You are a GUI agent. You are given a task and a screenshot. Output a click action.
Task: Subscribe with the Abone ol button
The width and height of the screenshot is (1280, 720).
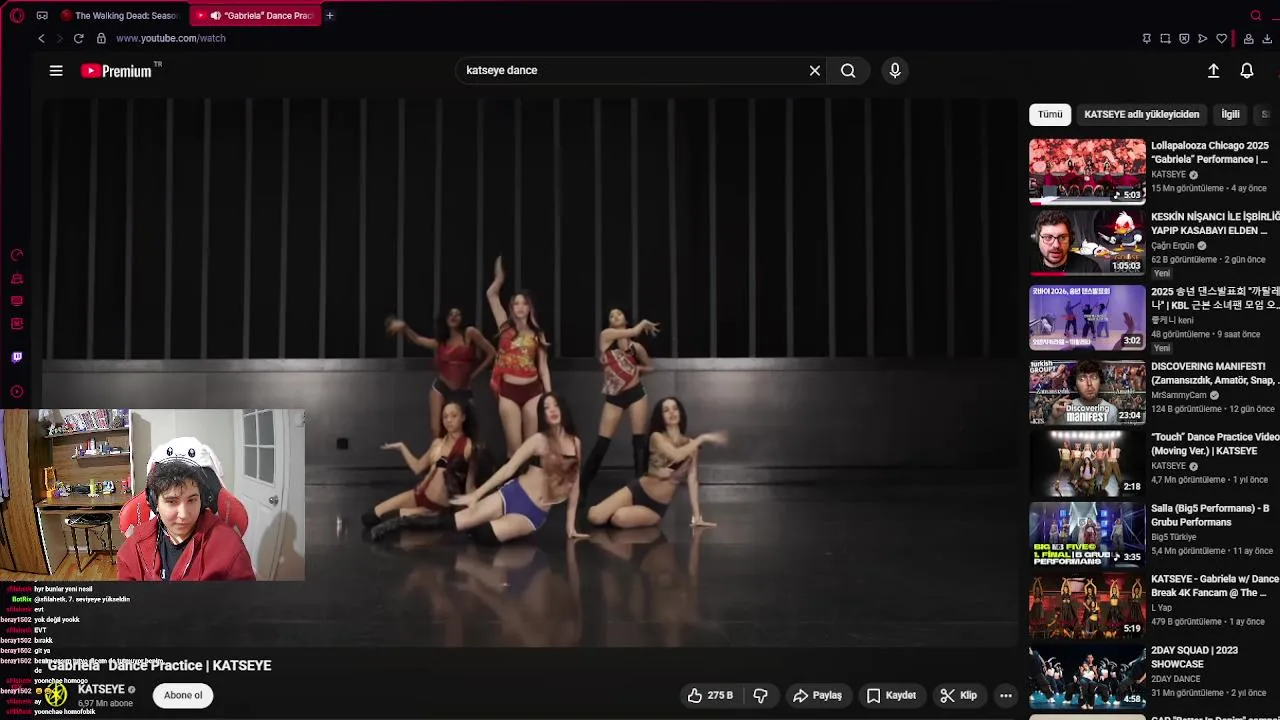coord(183,695)
